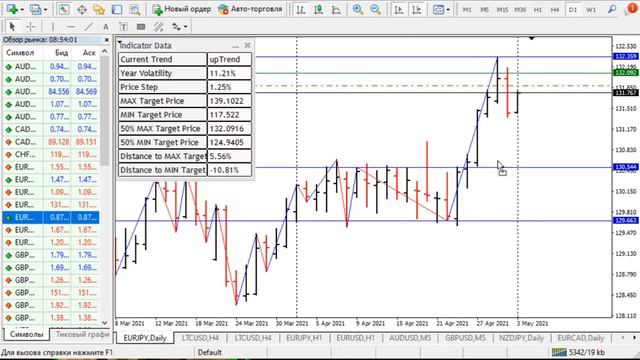Switch to line chart type
The height and width of the screenshot is (360, 640).
point(336,9)
